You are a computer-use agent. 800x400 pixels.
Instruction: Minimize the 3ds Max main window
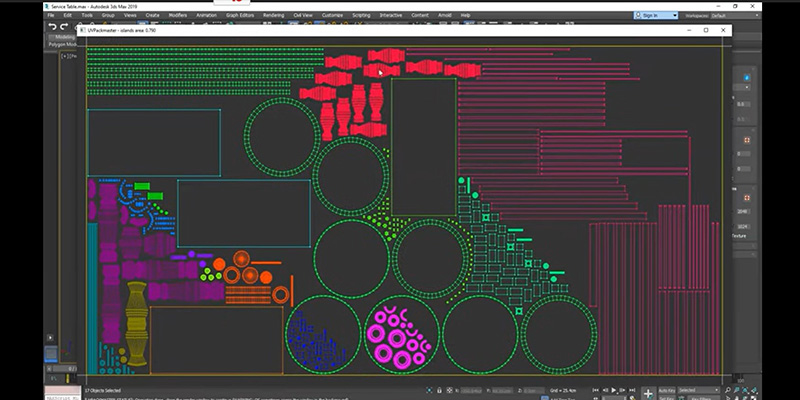[718, 6]
